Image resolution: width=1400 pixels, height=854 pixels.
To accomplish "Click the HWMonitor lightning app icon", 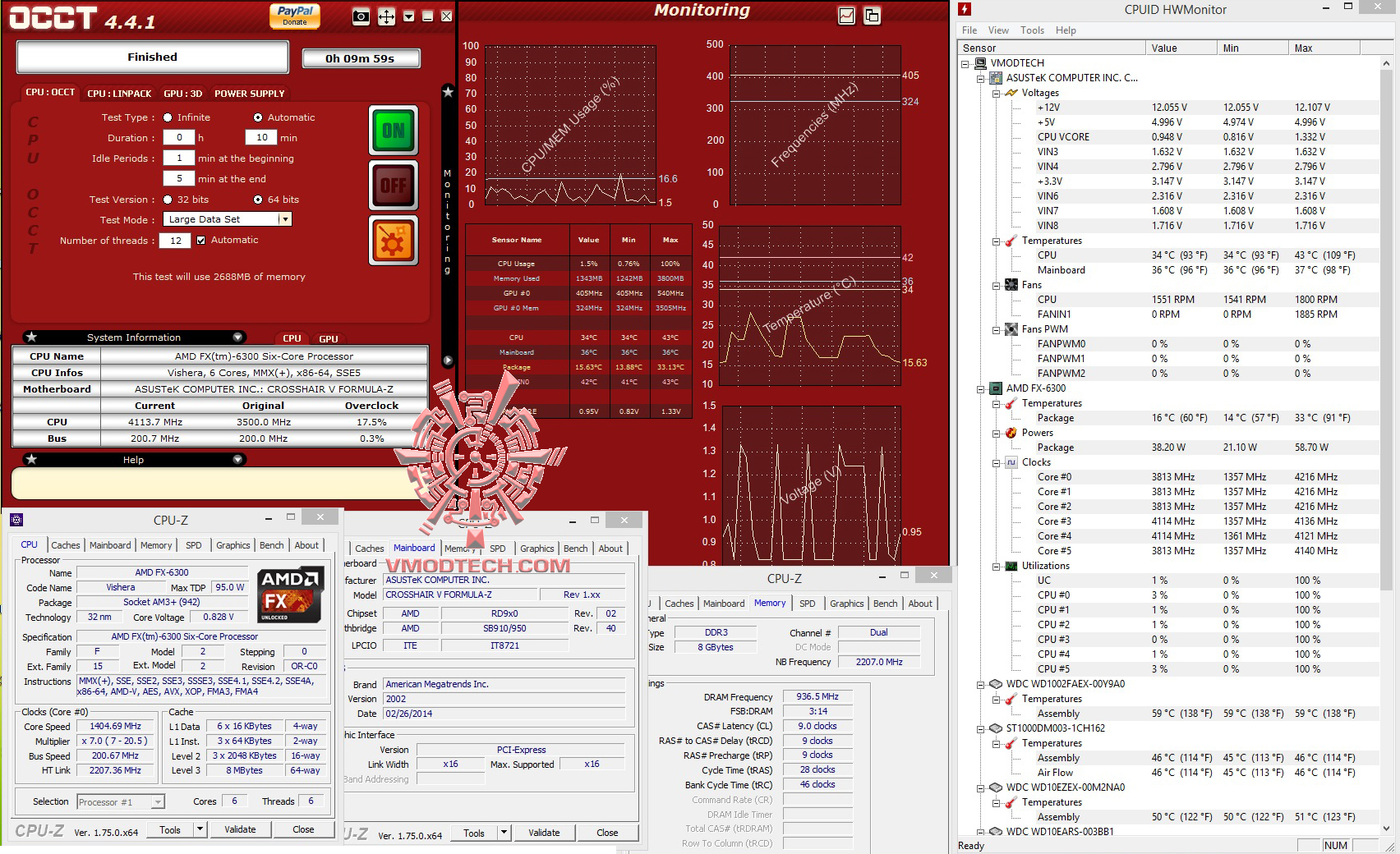I will click(x=965, y=9).
